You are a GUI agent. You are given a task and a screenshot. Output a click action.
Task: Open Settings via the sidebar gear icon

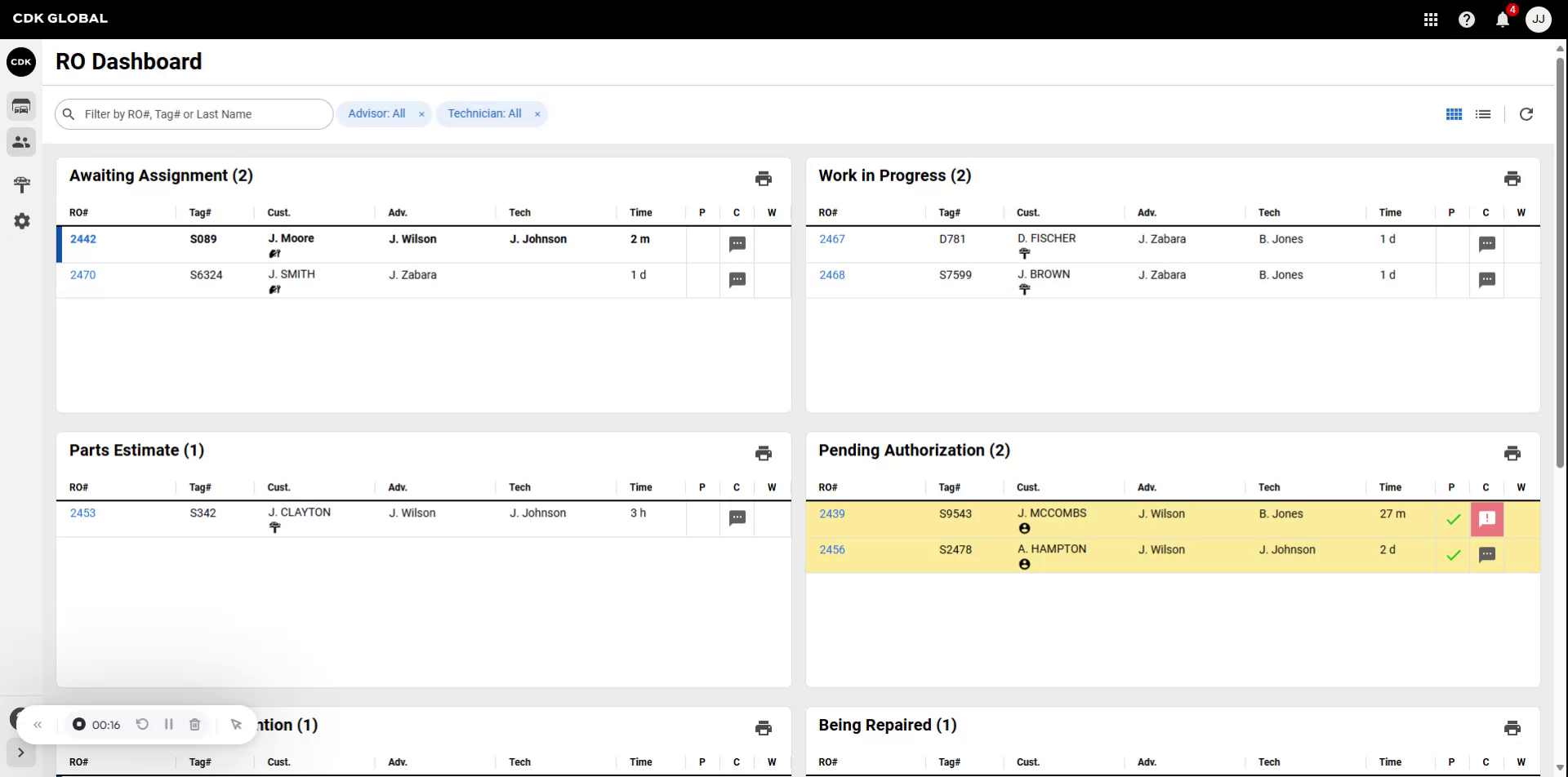pos(21,220)
